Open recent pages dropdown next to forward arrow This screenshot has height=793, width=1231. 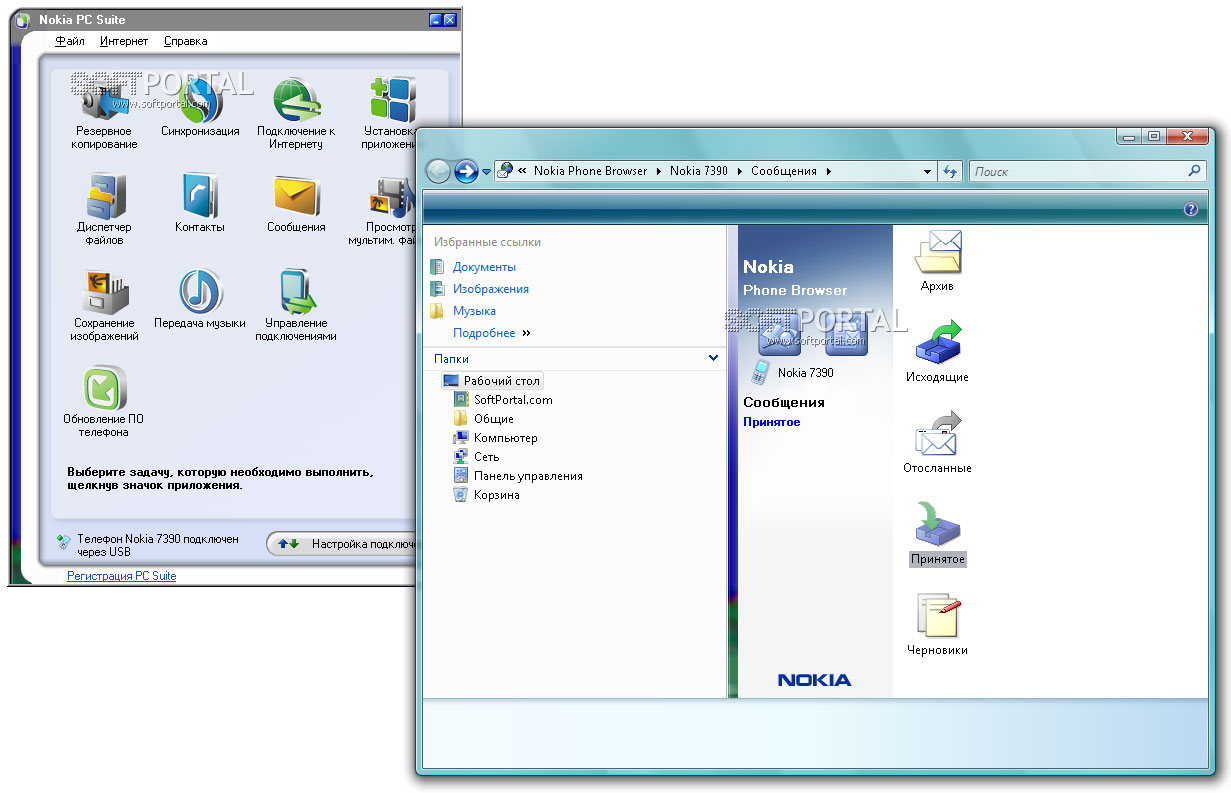tap(486, 172)
